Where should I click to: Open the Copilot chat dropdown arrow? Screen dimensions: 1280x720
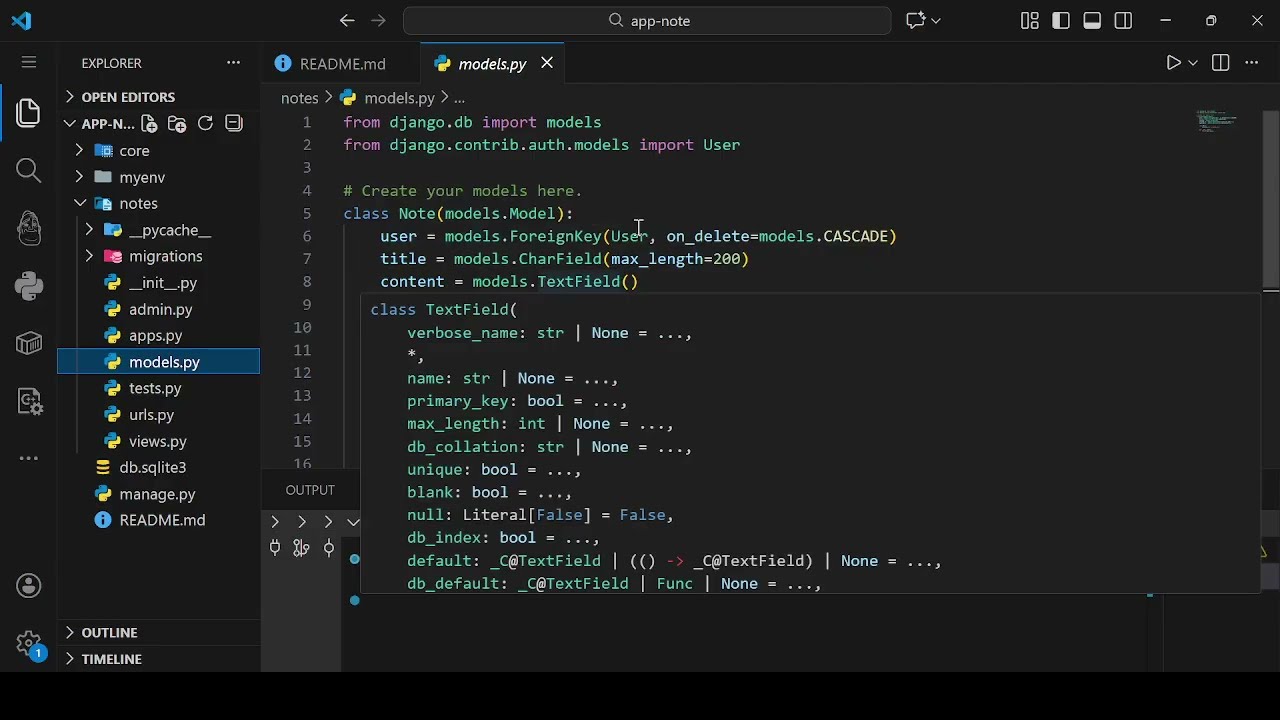936,20
